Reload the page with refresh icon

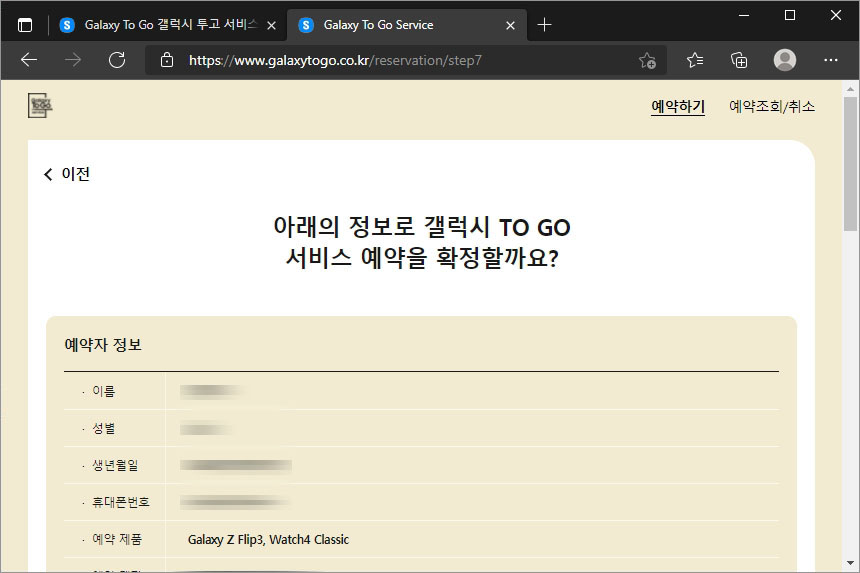(x=117, y=60)
